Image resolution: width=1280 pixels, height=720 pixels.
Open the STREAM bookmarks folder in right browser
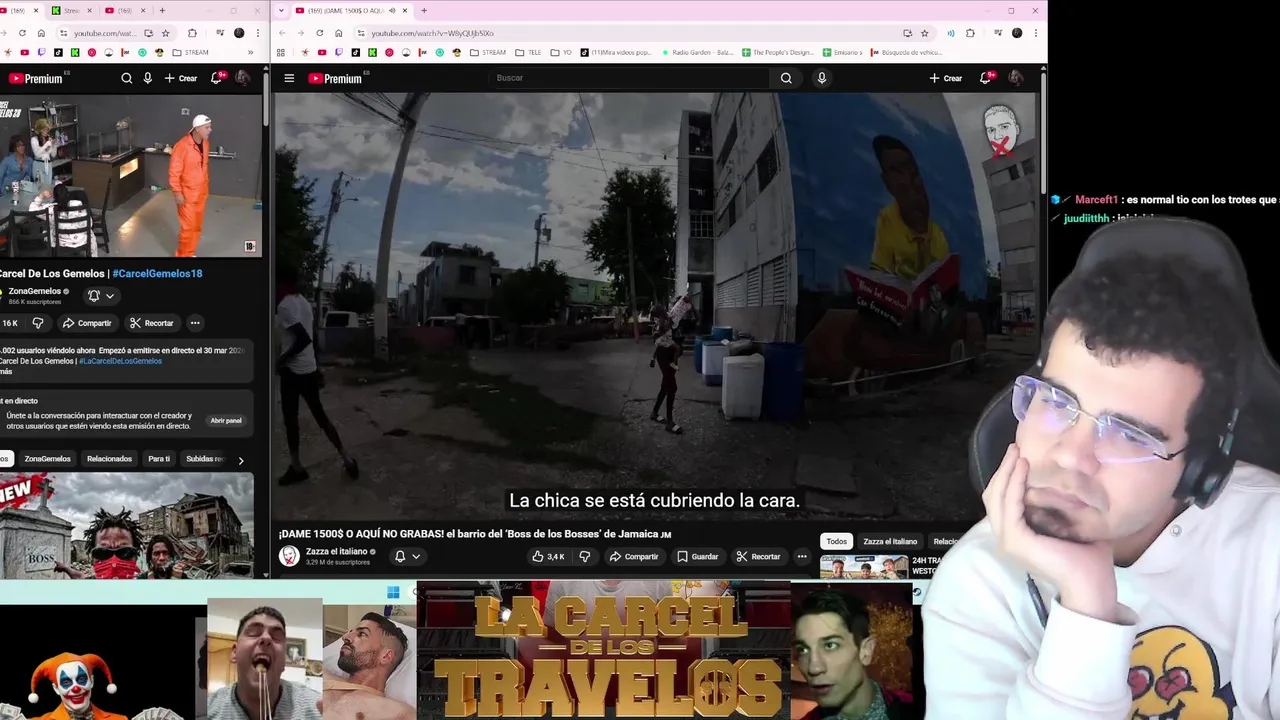pos(488,52)
